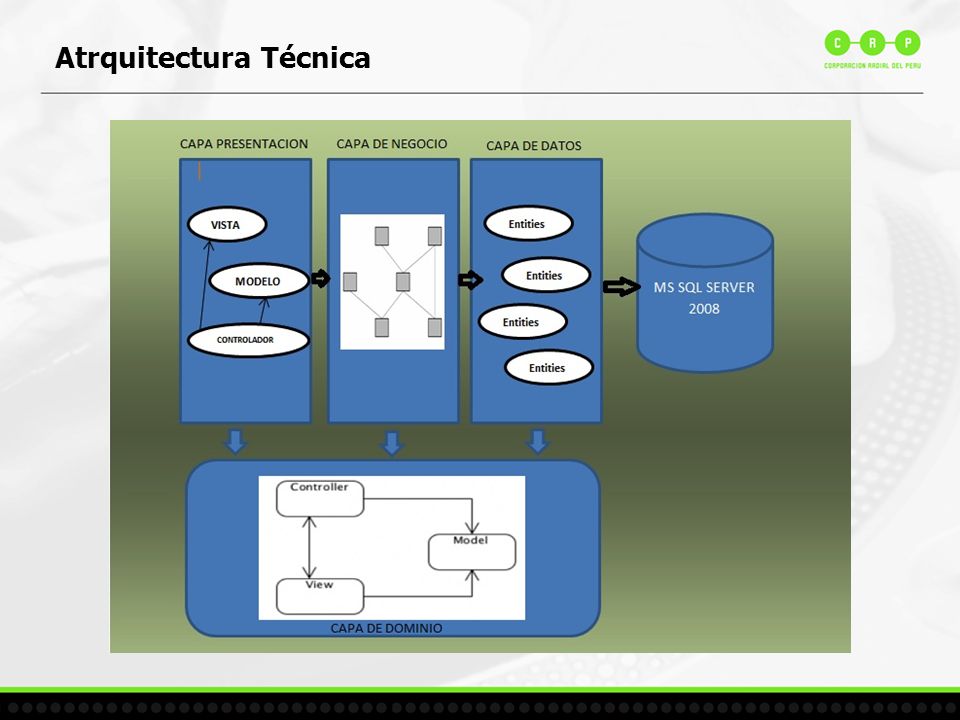Click the black arrow pointing to MS SQL SERVER
Screen dimensions: 960x720
621,287
